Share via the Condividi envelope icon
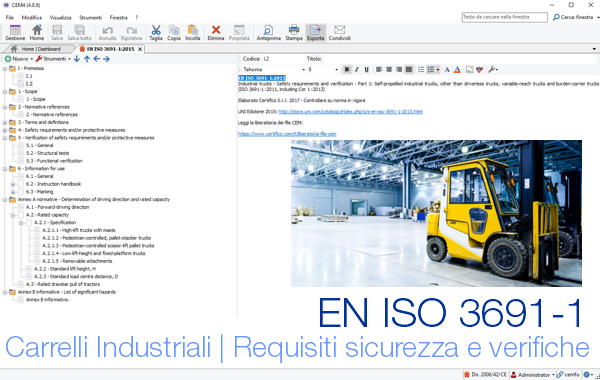 pos(339,33)
